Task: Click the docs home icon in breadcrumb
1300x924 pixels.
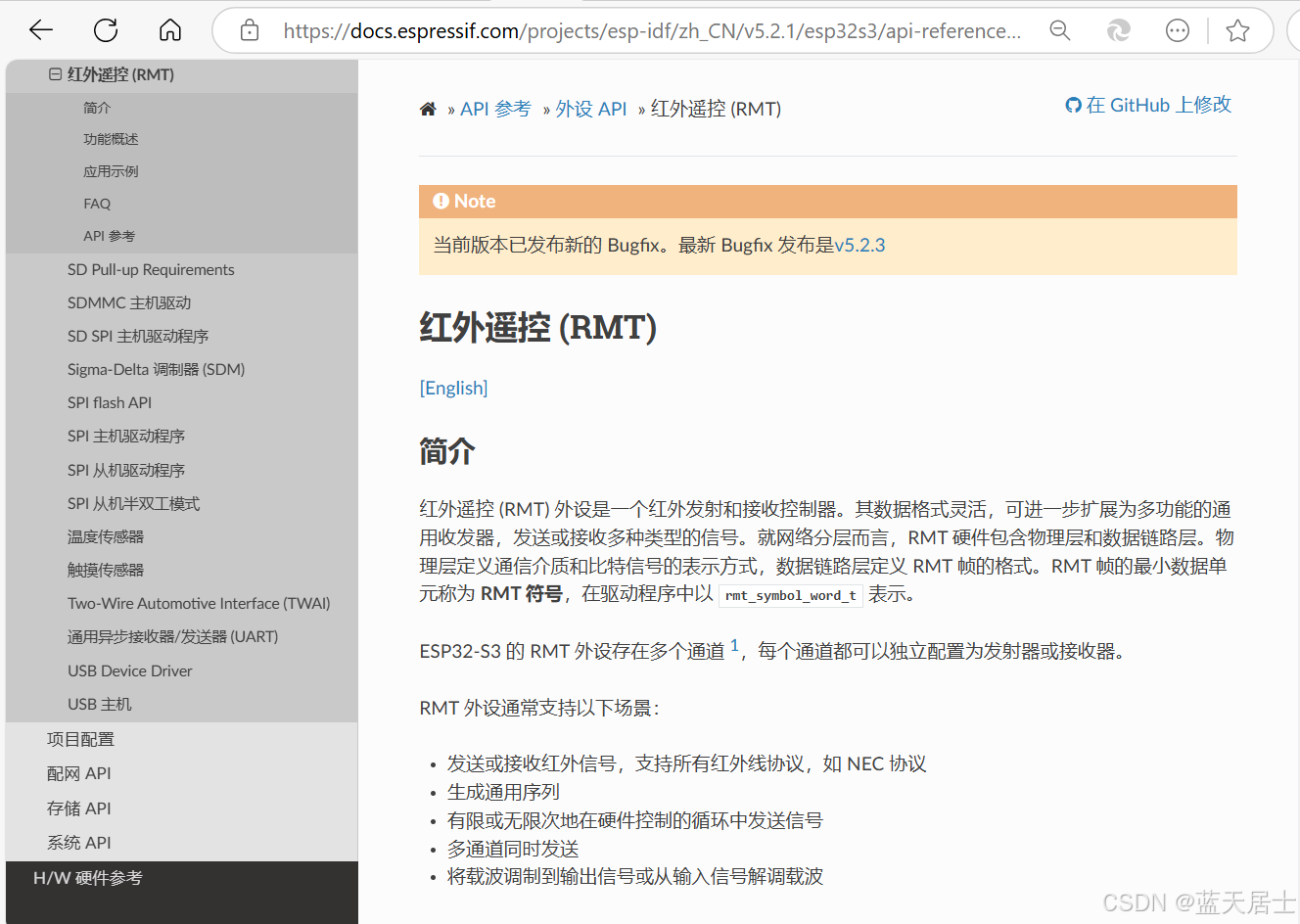Action: point(428,109)
